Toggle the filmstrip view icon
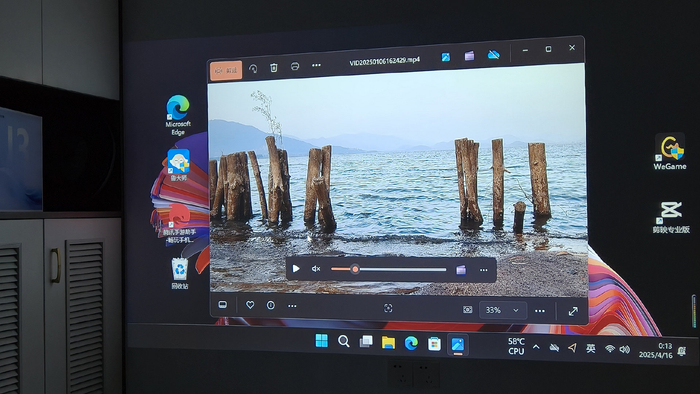This screenshot has height=394, width=700. (x=222, y=305)
